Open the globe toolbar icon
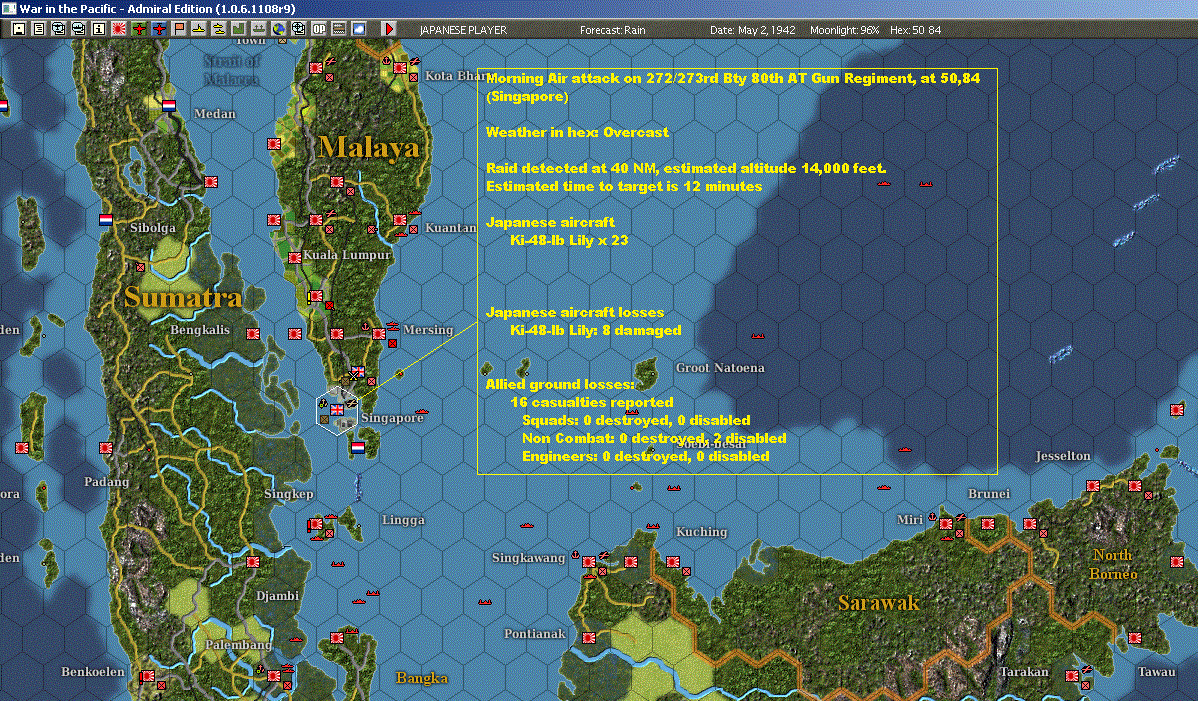The image size is (1198, 701). (x=278, y=29)
